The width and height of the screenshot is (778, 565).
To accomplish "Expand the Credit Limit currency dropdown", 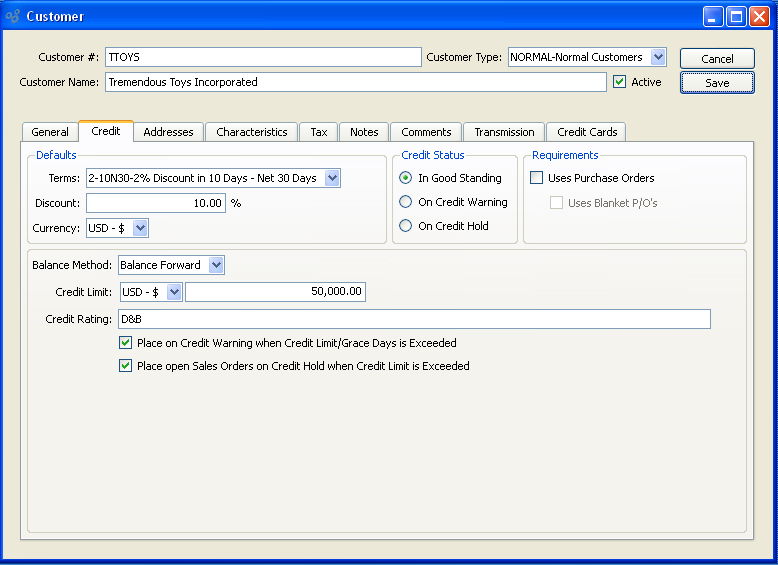I will click(174, 292).
